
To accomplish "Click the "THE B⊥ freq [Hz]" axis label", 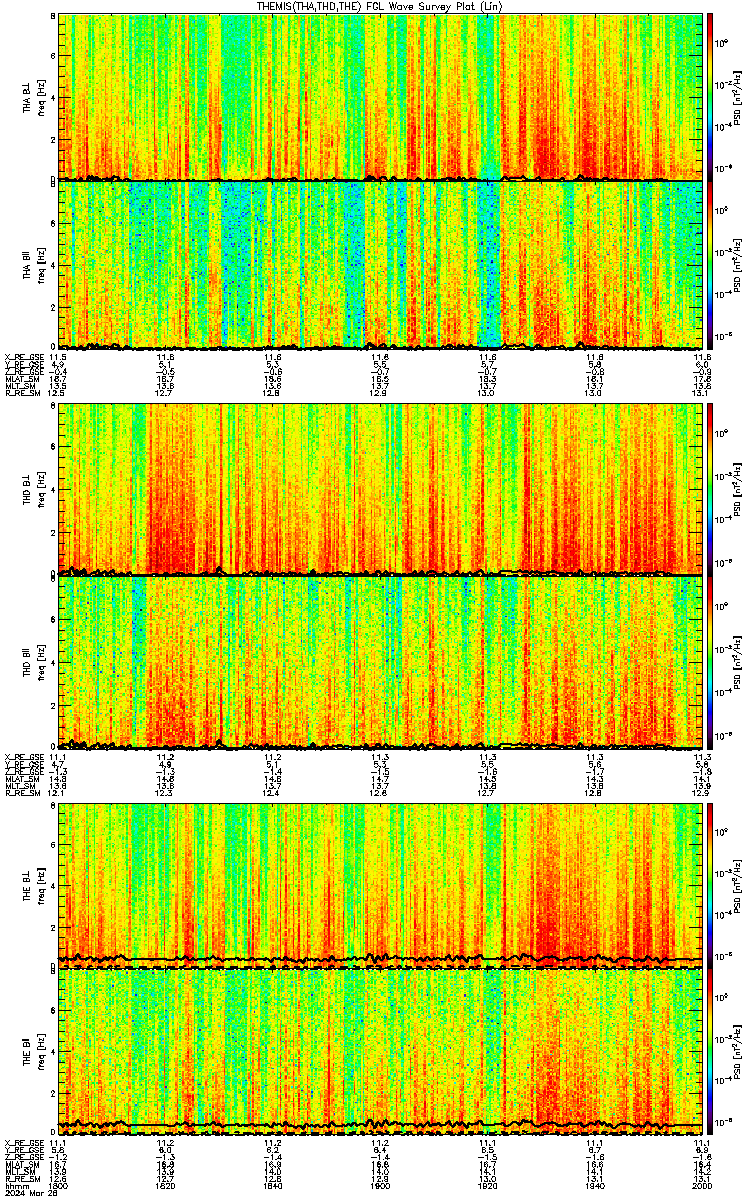I will click(x=33, y=884).
